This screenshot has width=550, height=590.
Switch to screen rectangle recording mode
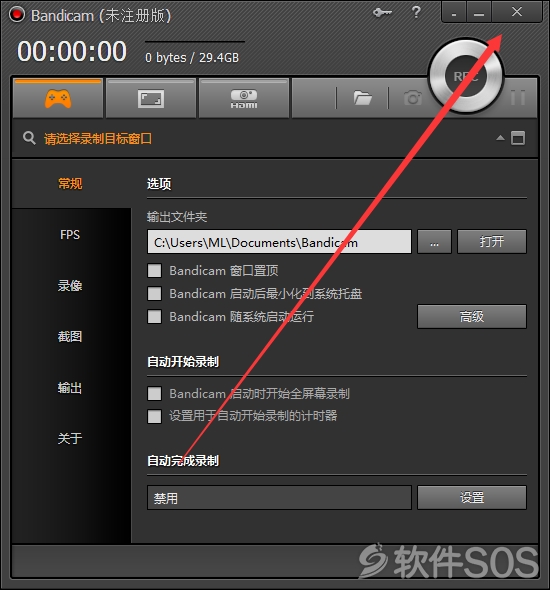[151, 99]
